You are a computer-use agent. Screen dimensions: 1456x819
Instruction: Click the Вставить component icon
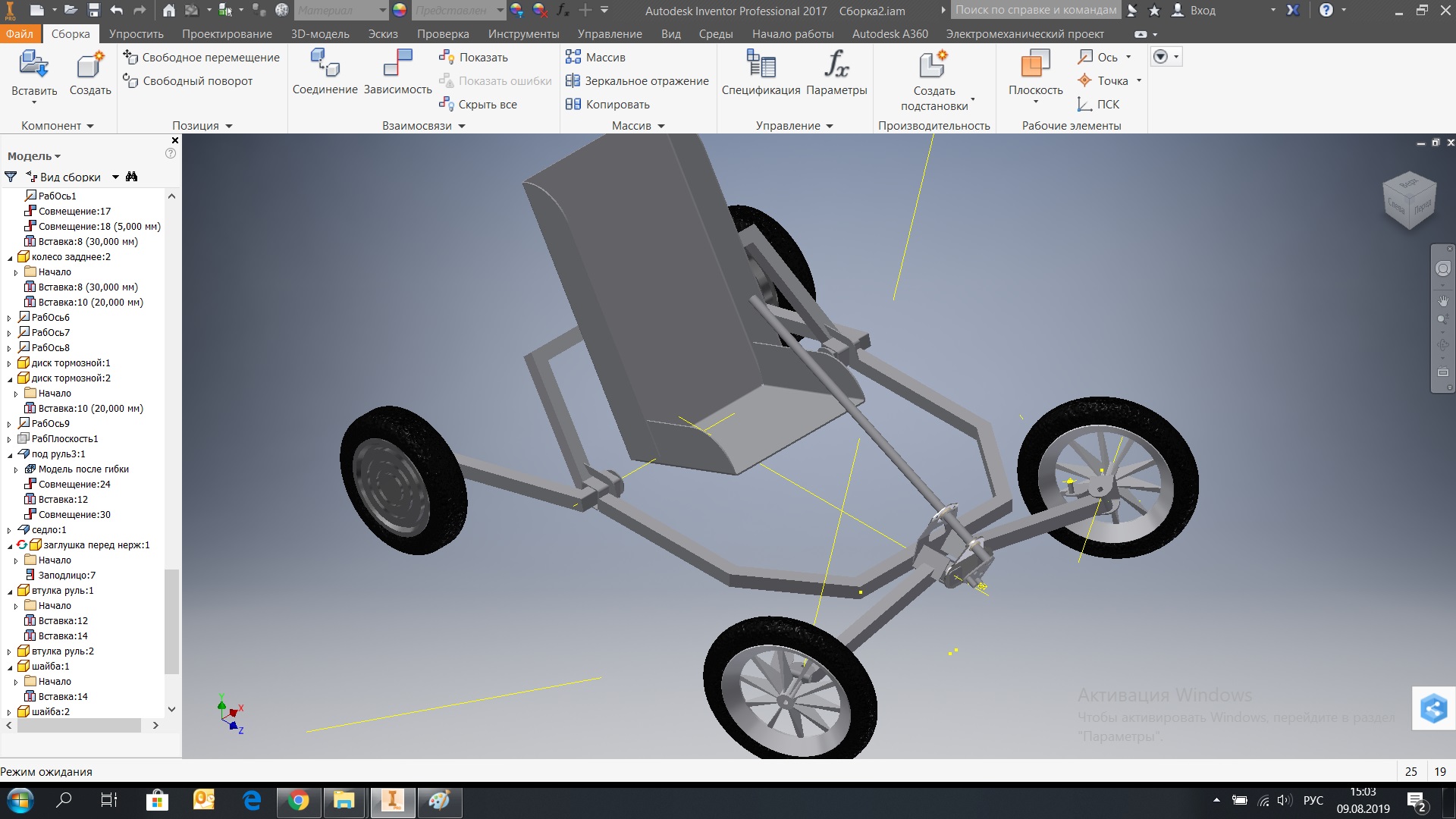33,64
